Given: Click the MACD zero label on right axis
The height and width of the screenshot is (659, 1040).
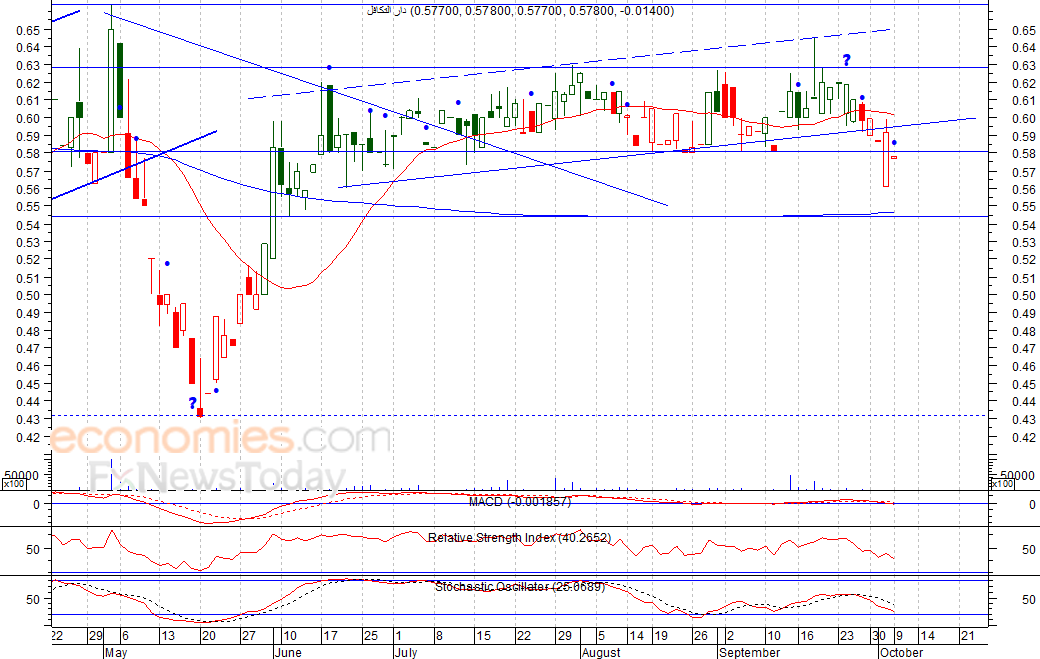Looking at the screenshot, I should pyautogui.click(x=1032, y=505).
